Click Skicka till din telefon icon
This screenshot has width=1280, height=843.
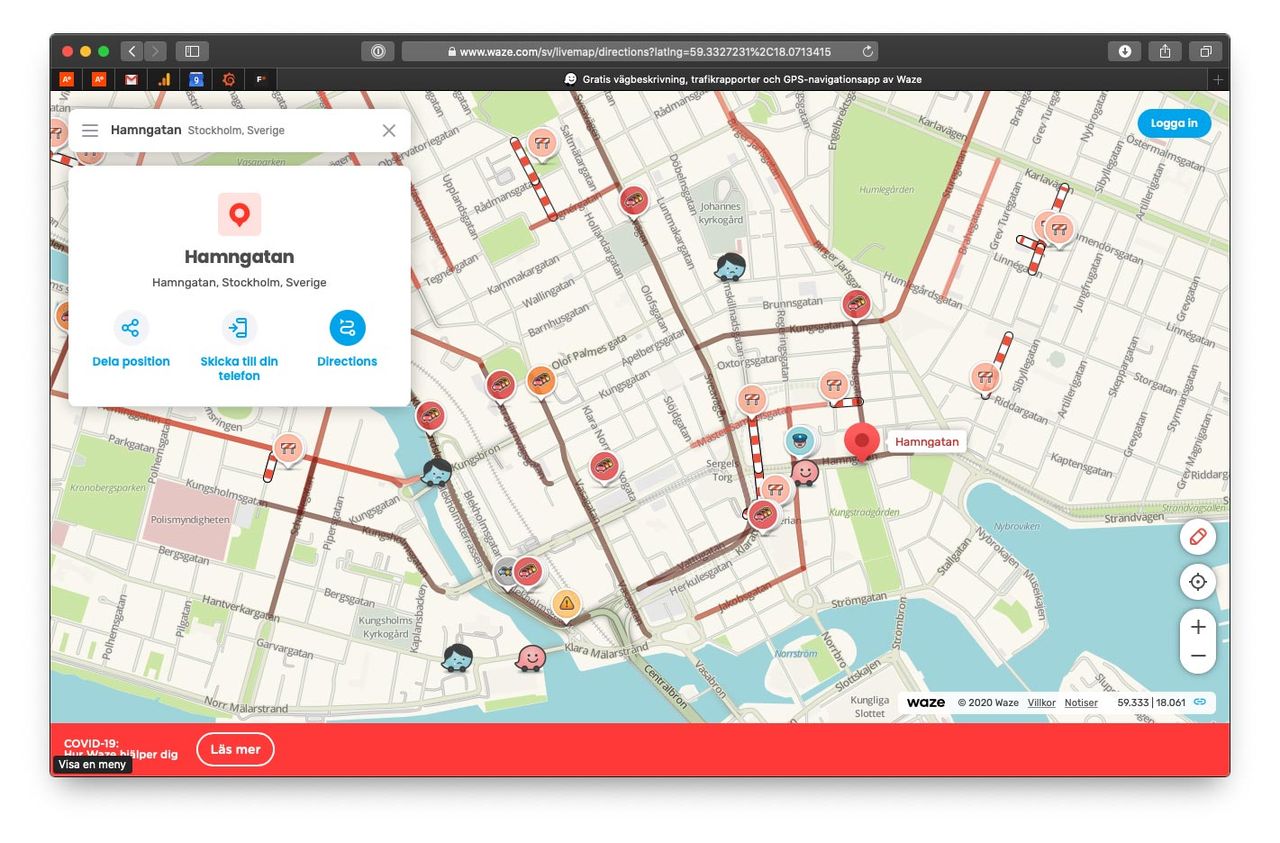pyautogui.click(x=239, y=327)
